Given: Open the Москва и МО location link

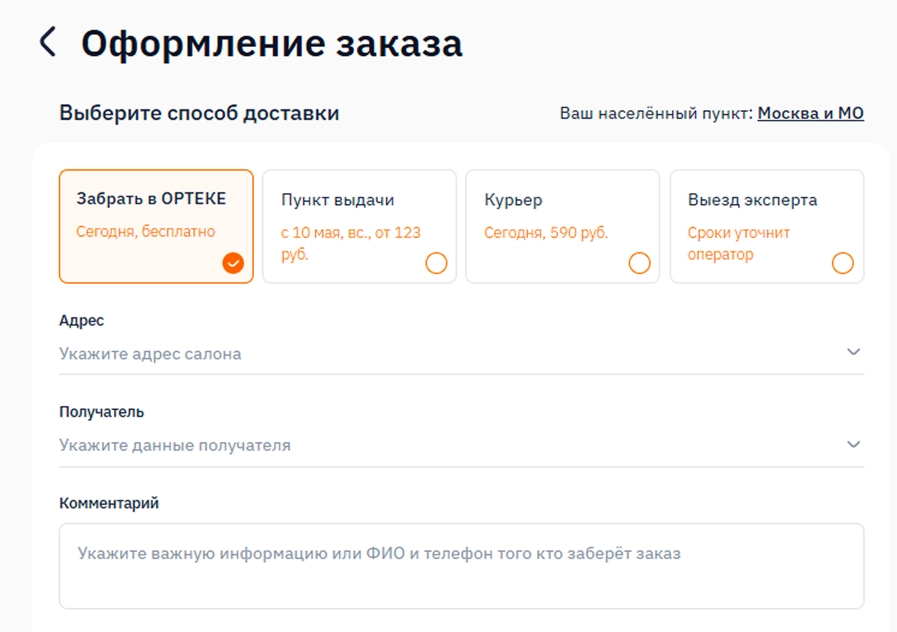Looking at the screenshot, I should pos(810,113).
